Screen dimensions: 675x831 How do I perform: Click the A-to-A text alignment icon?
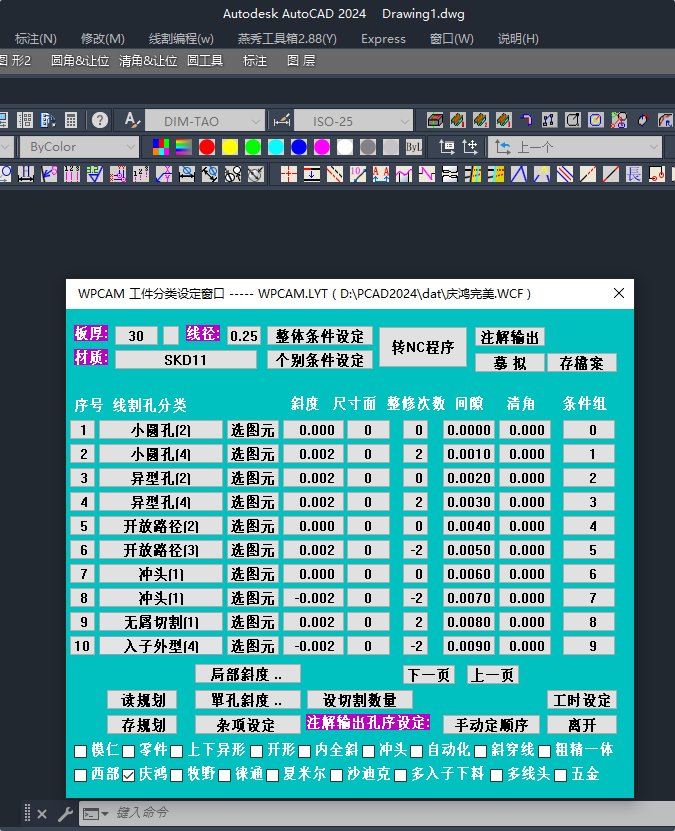coord(380,174)
